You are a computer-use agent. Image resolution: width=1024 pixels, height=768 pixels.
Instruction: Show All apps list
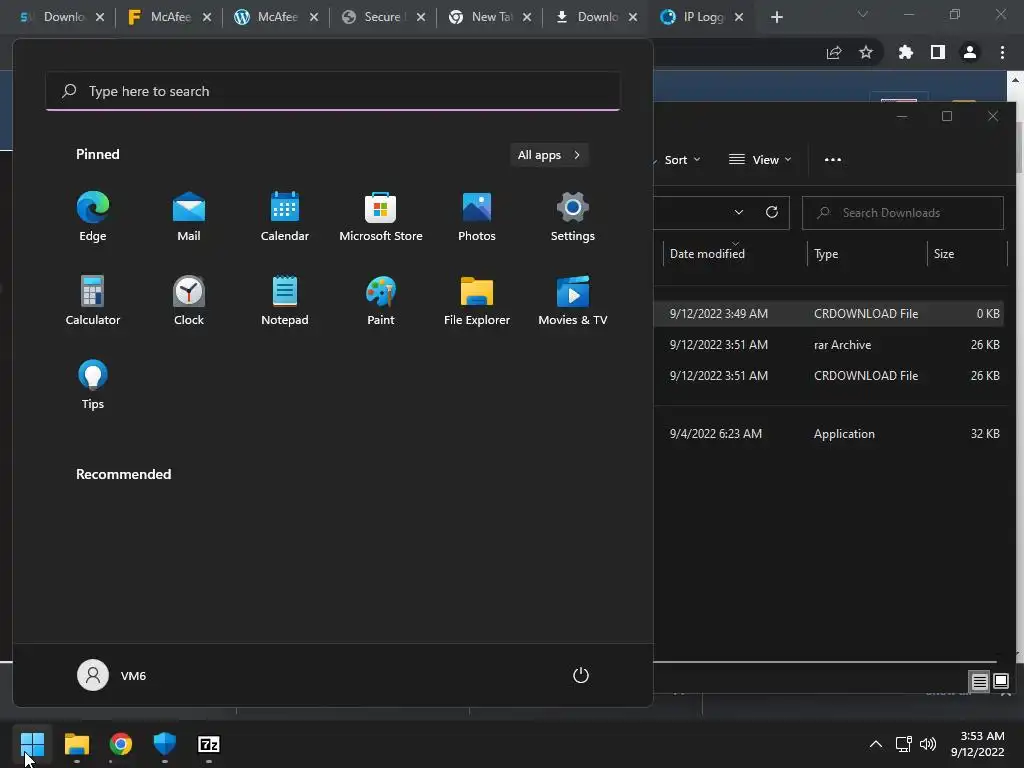point(549,155)
